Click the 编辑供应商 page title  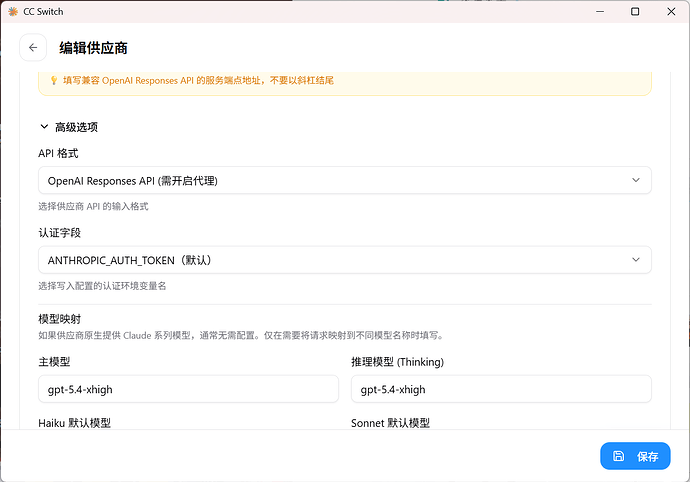coord(93,48)
